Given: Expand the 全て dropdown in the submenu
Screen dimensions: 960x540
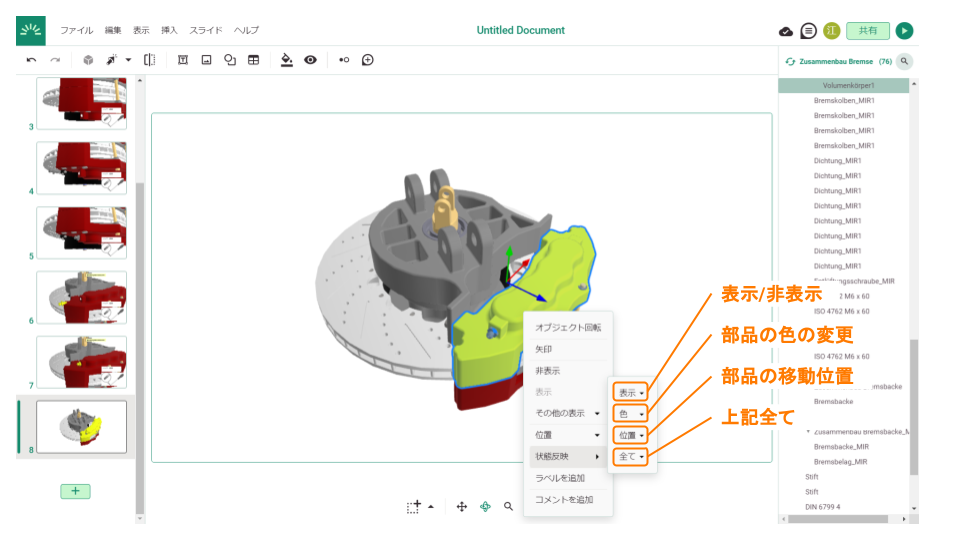Looking at the screenshot, I should point(631,457).
